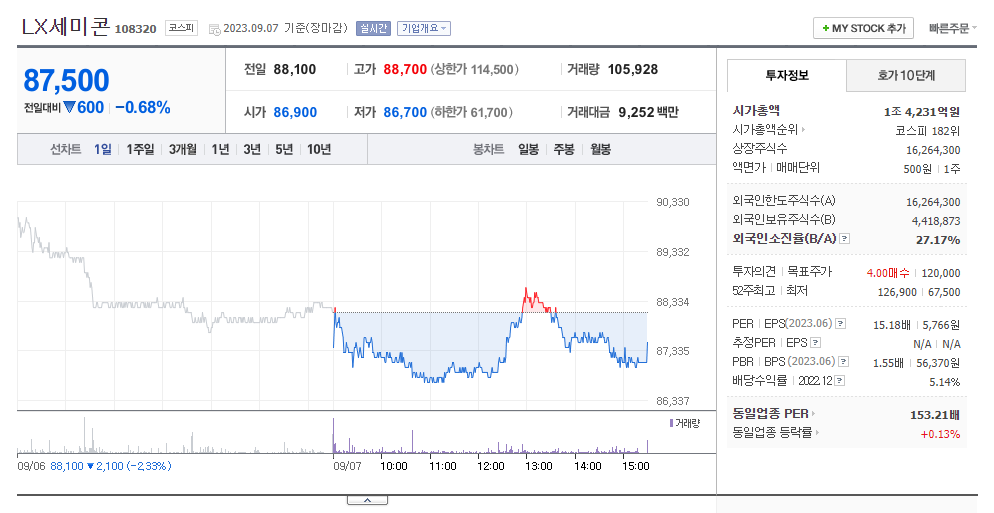
Task: Click help icon next to PER EPS(2023.06)
Action: pyautogui.click(x=841, y=323)
